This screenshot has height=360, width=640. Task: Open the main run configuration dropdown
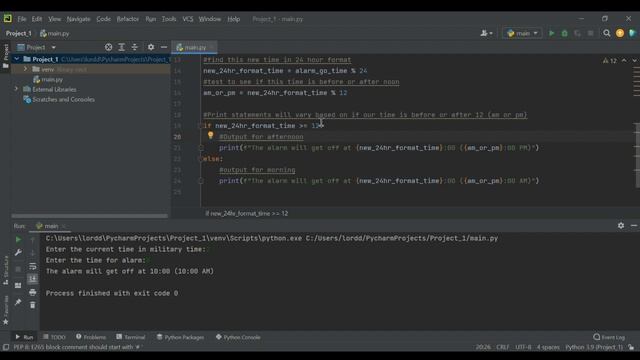pyautogui.click(x=522, y=33)
